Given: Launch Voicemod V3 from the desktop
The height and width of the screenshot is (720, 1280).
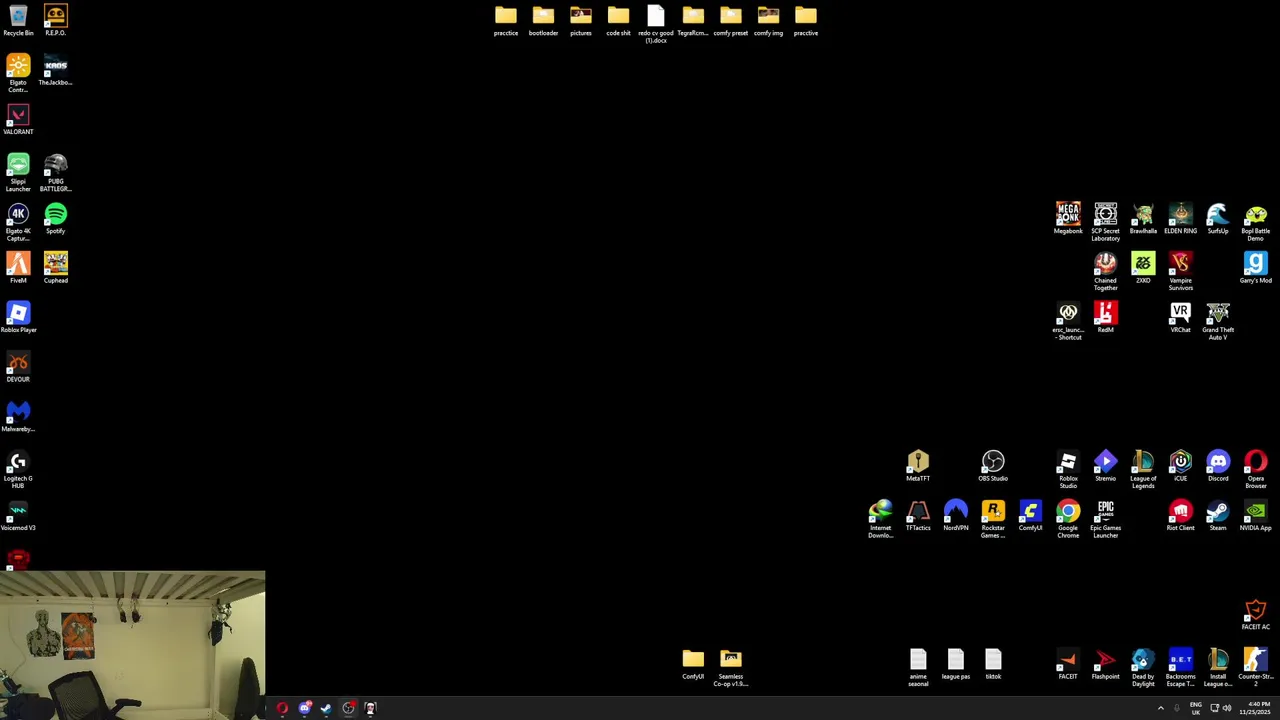Looking at the screenshot, I should [x=18, y=515].
